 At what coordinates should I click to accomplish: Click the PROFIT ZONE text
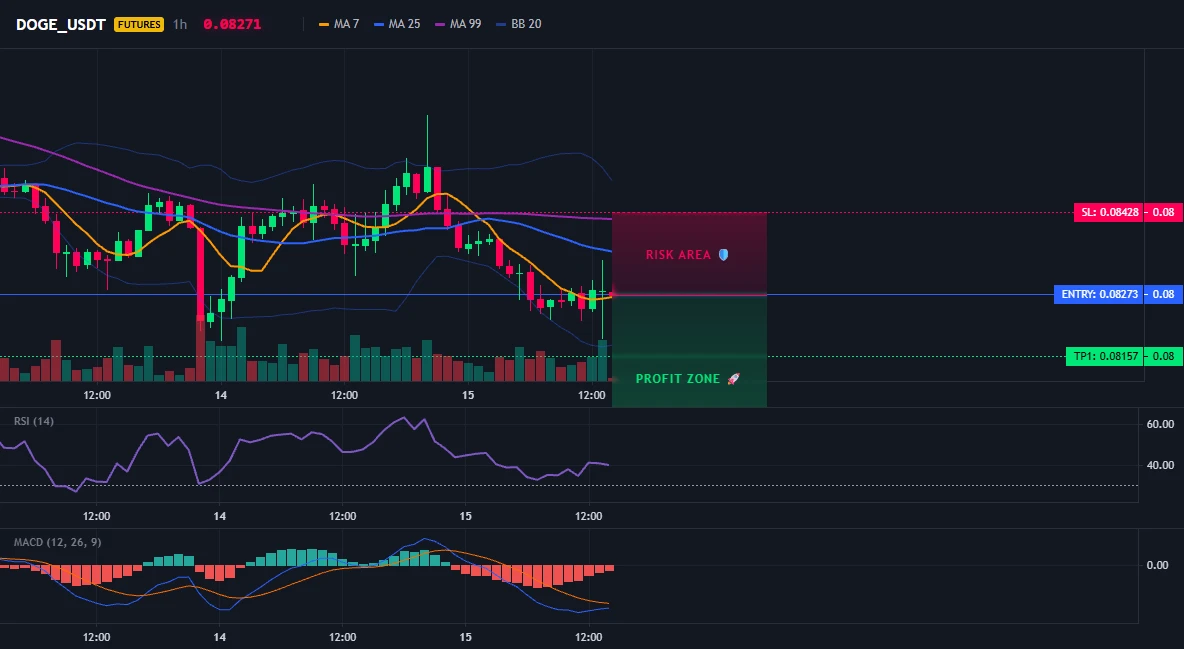[678, 379]
